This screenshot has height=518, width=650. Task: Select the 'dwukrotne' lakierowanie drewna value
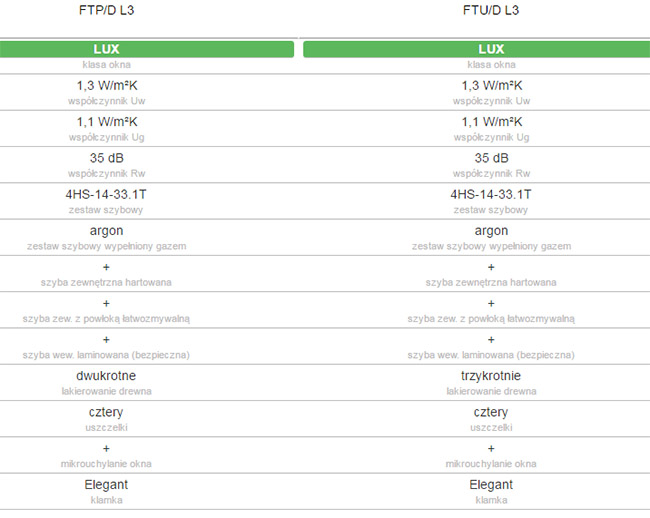106,376
